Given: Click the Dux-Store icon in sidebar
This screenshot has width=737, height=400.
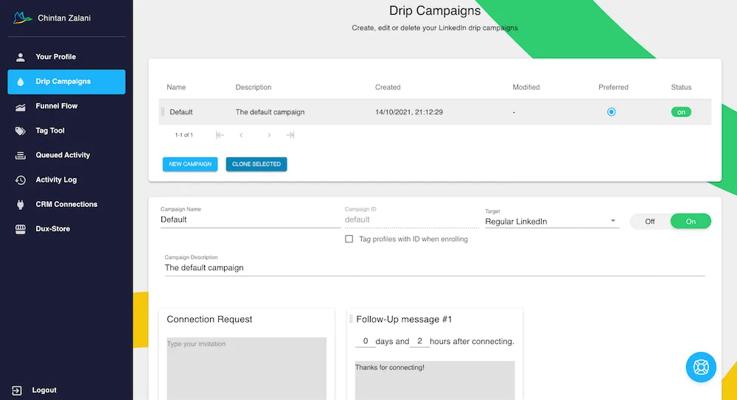Looking at the screenshot, I should pos(20,229).
